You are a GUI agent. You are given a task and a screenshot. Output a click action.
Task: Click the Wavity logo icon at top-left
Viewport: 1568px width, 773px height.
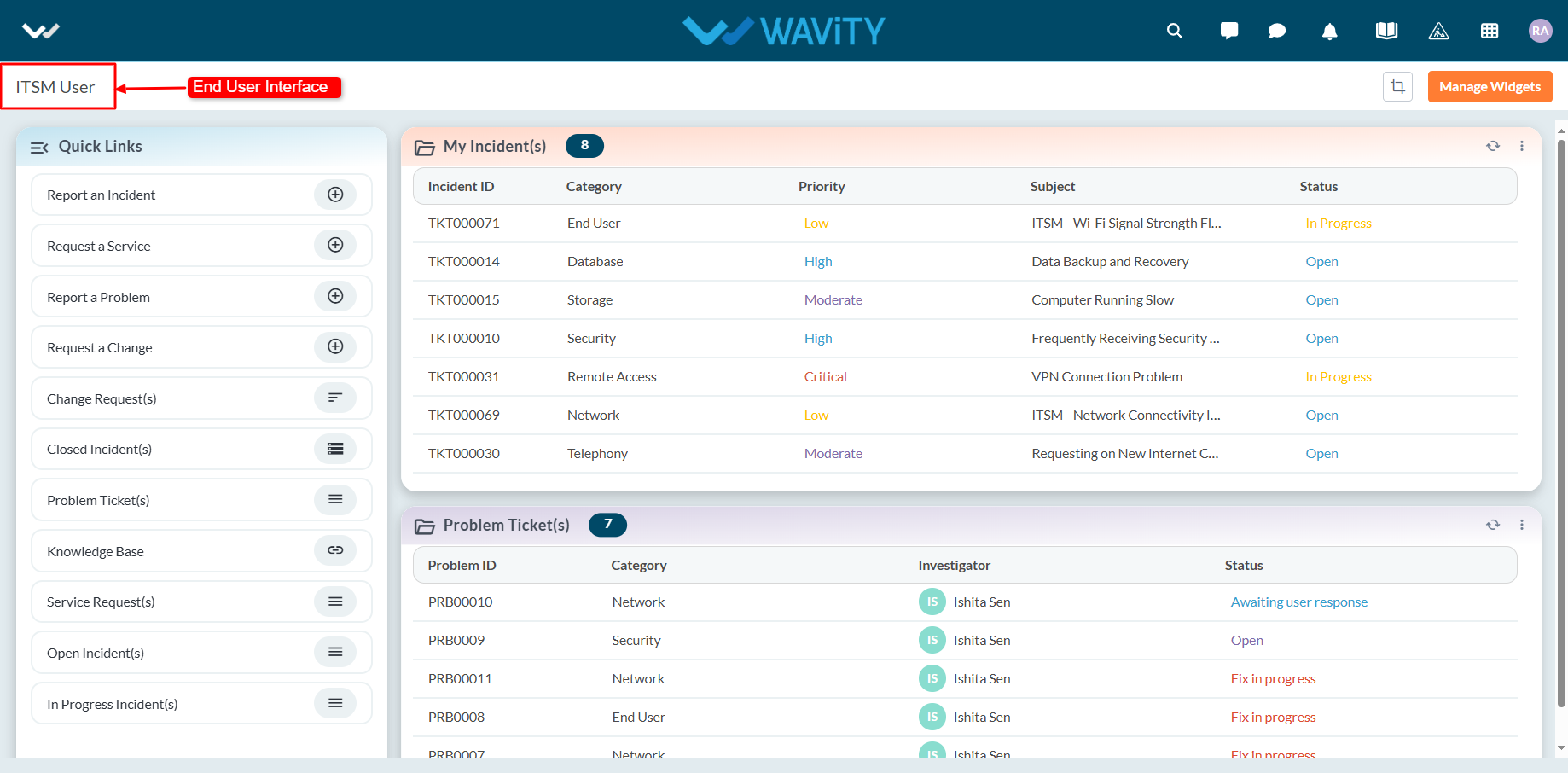(40, 31)
